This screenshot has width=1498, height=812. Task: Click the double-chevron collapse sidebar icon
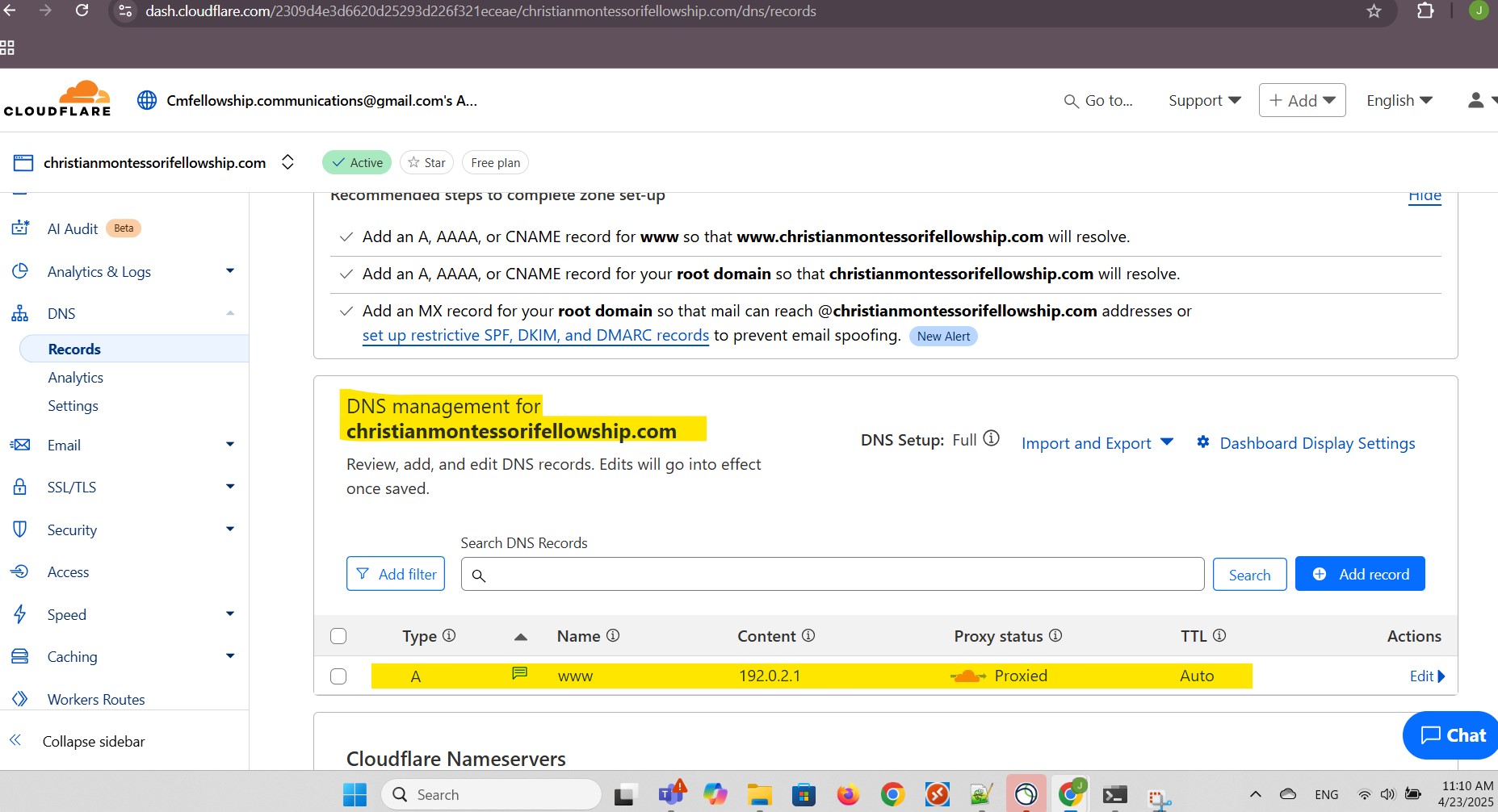click(15, 740)
